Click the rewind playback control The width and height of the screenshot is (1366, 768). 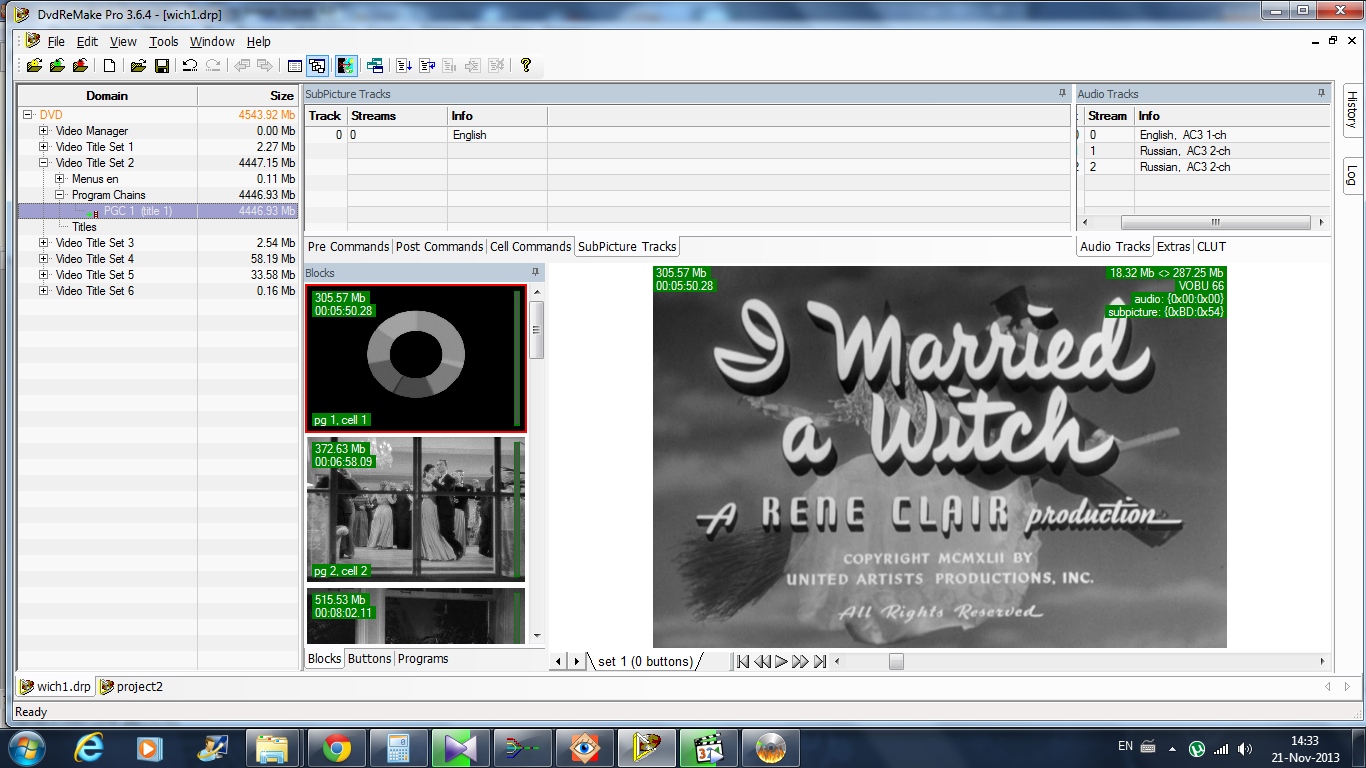762,661
